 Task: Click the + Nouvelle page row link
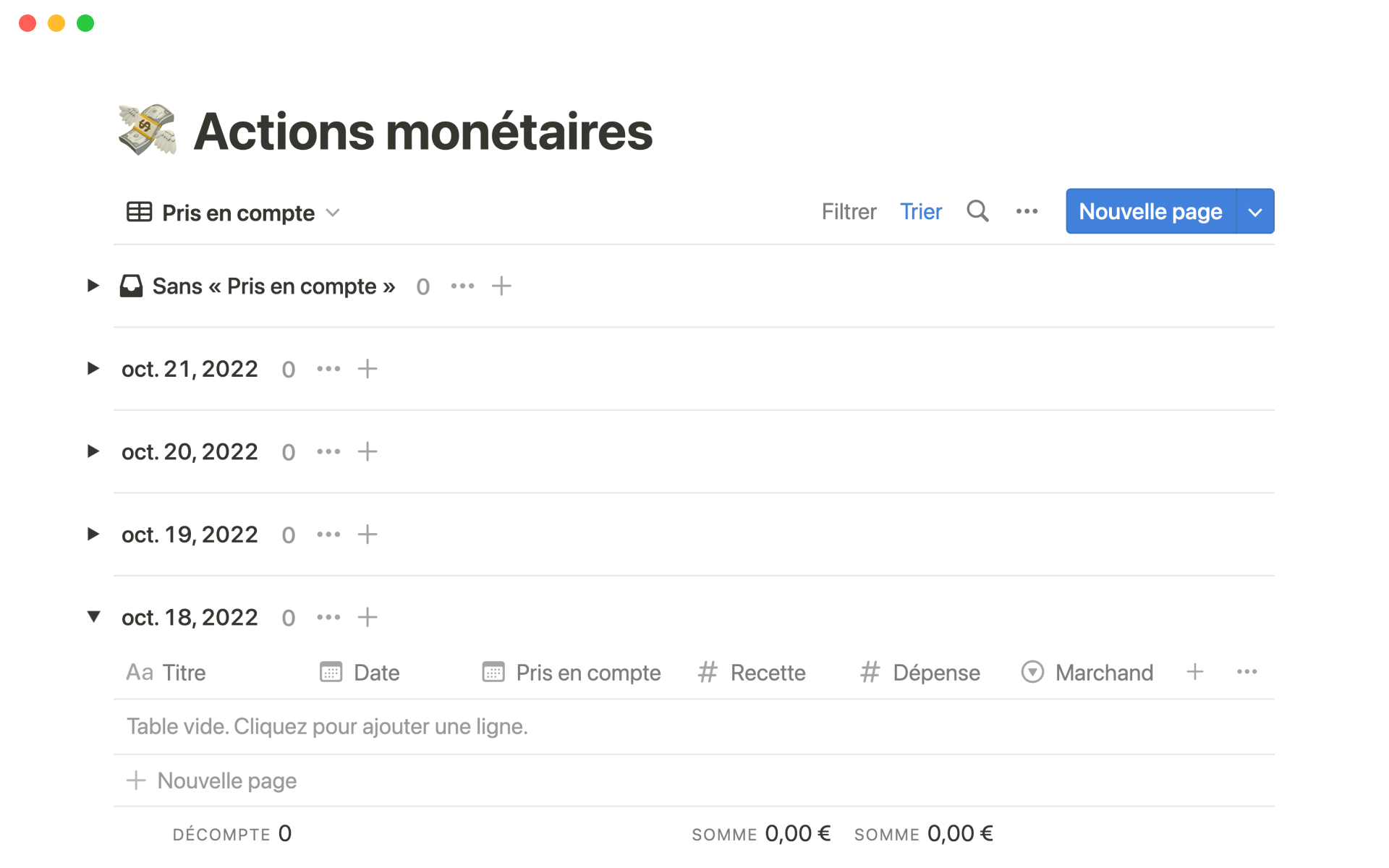pos(213,780)
